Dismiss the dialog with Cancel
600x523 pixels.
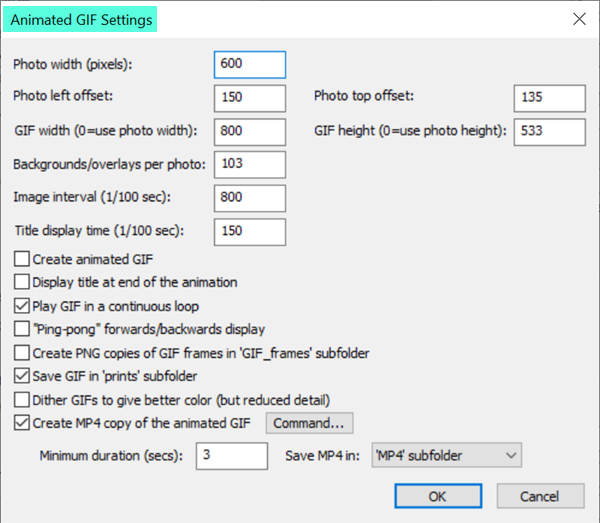click(540, 496)
